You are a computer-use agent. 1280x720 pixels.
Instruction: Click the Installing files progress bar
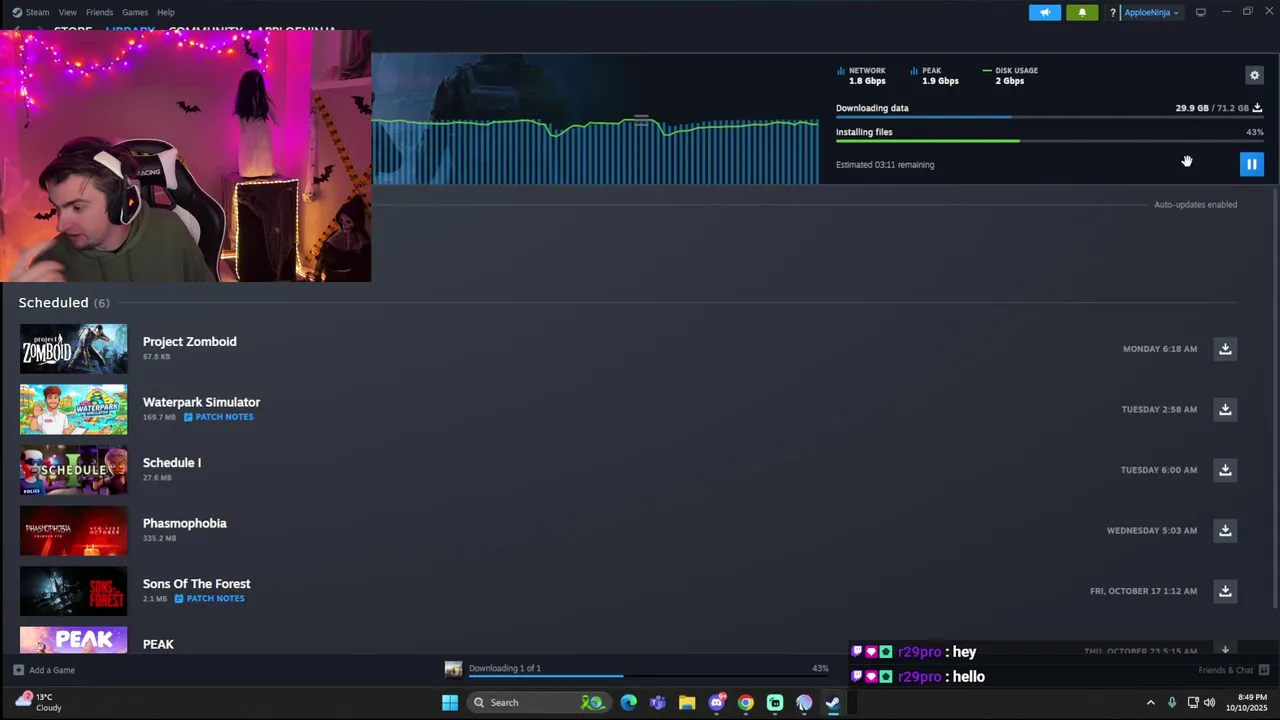point(1049,141)
